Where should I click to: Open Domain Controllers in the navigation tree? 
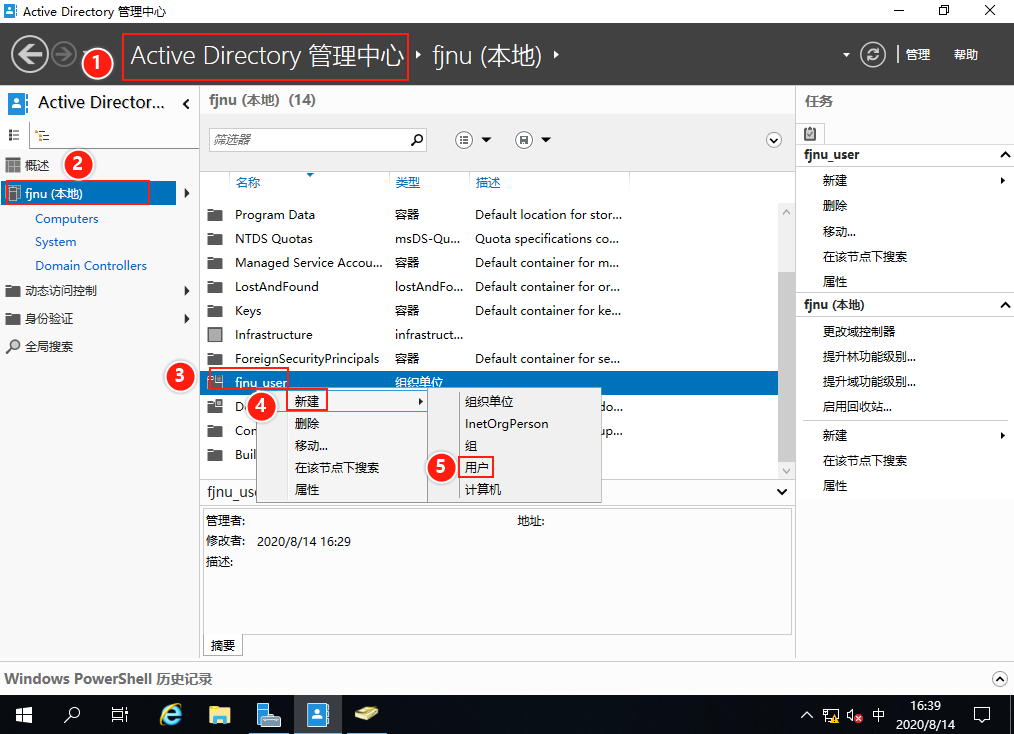point(91,266)
